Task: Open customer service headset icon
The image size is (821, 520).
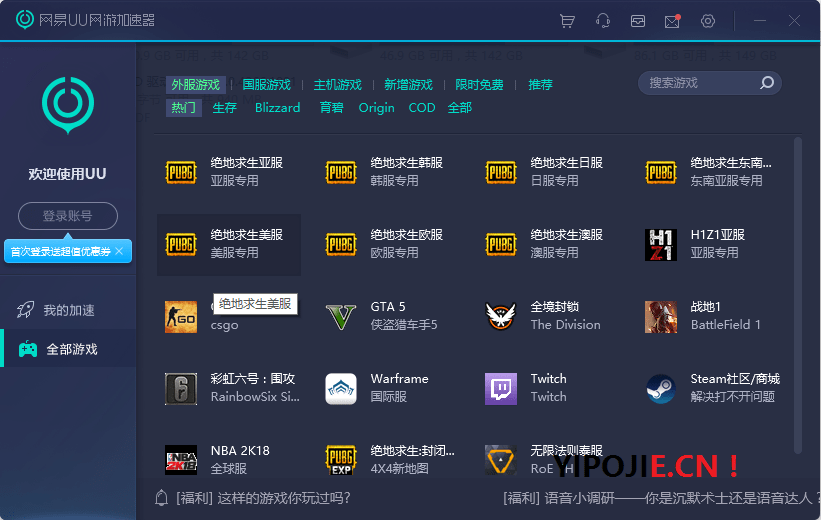Action: [603, 21]
